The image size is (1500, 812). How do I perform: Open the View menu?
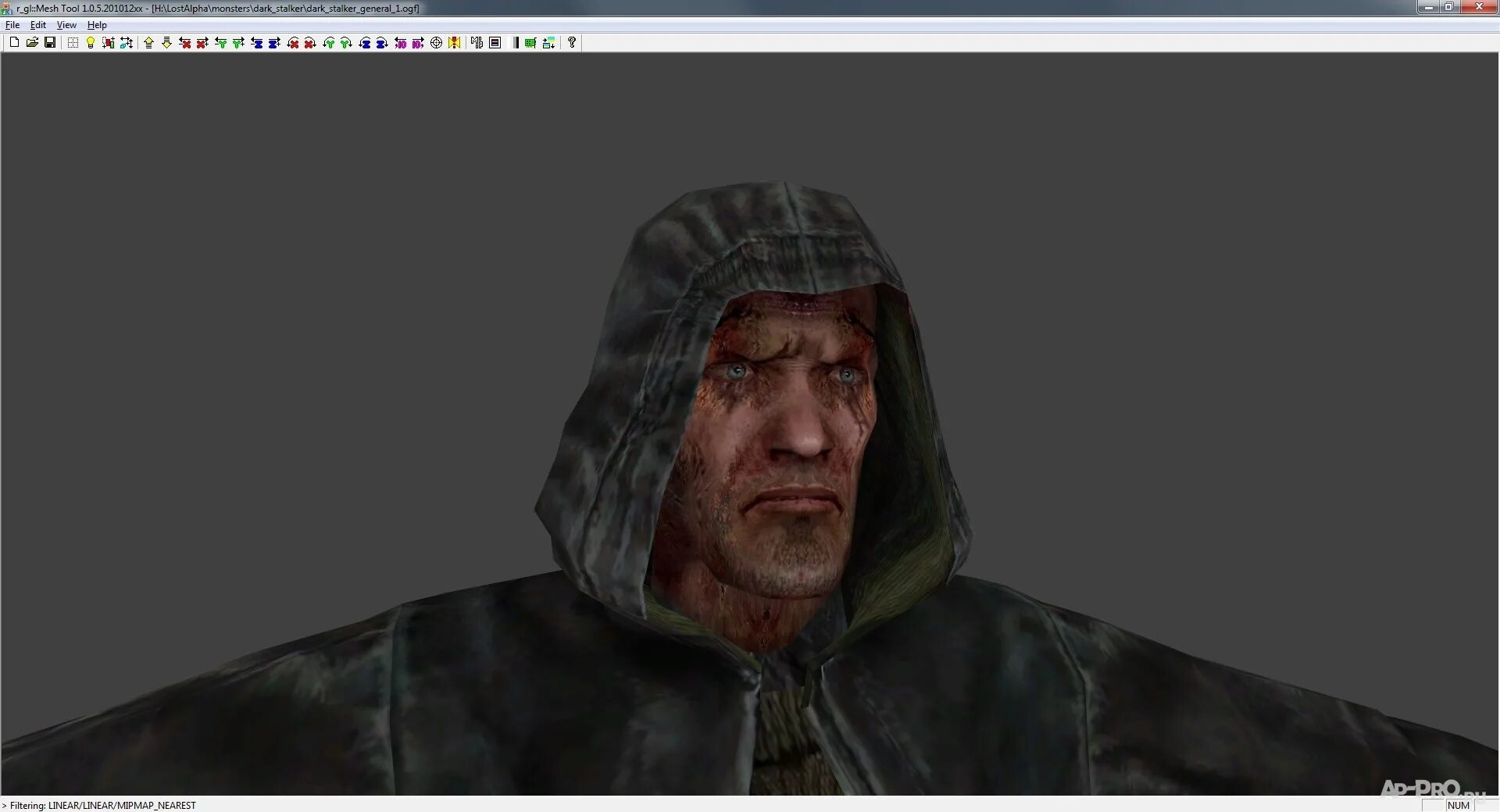(x=66, y=25)
